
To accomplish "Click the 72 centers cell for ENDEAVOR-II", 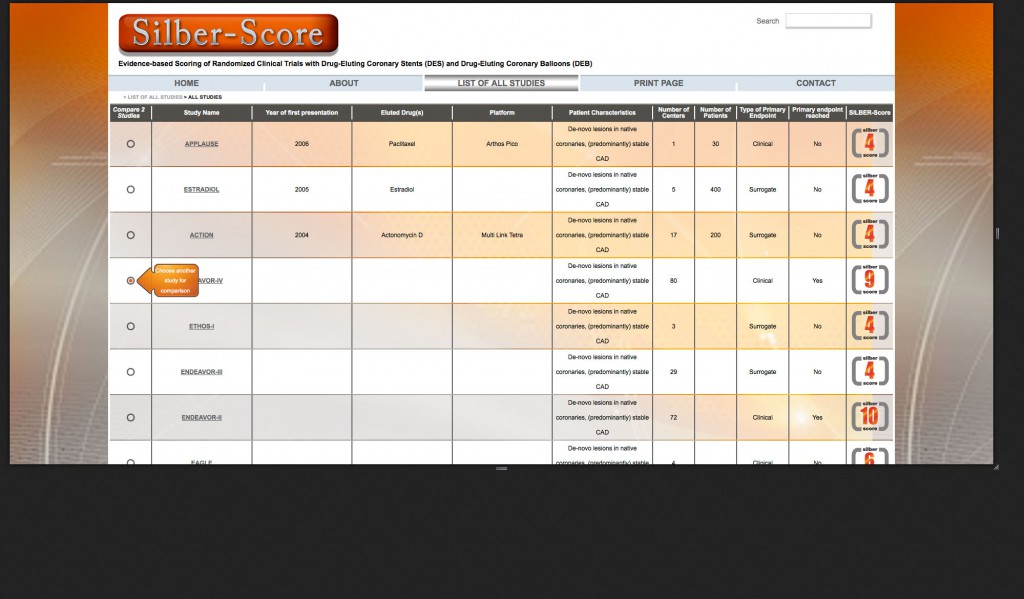I will pyautogui.click(x=673, y=417).
